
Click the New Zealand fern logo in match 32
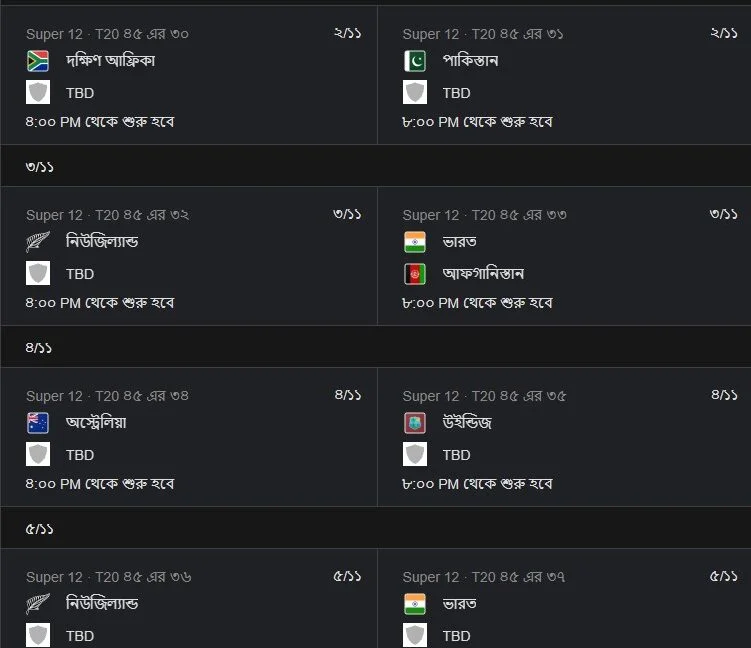pos(38,242)
